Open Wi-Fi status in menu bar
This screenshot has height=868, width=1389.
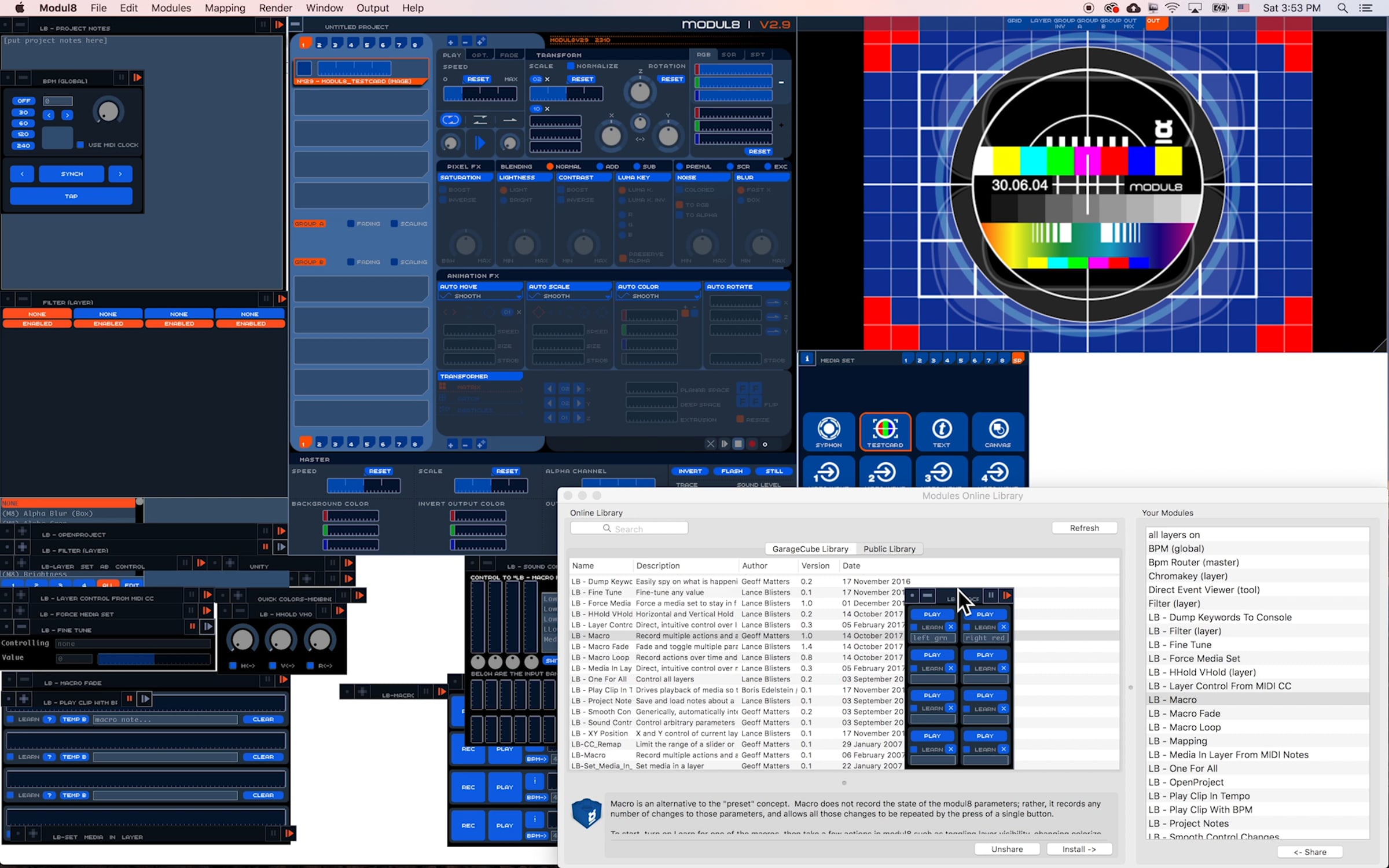point(1172,8)
